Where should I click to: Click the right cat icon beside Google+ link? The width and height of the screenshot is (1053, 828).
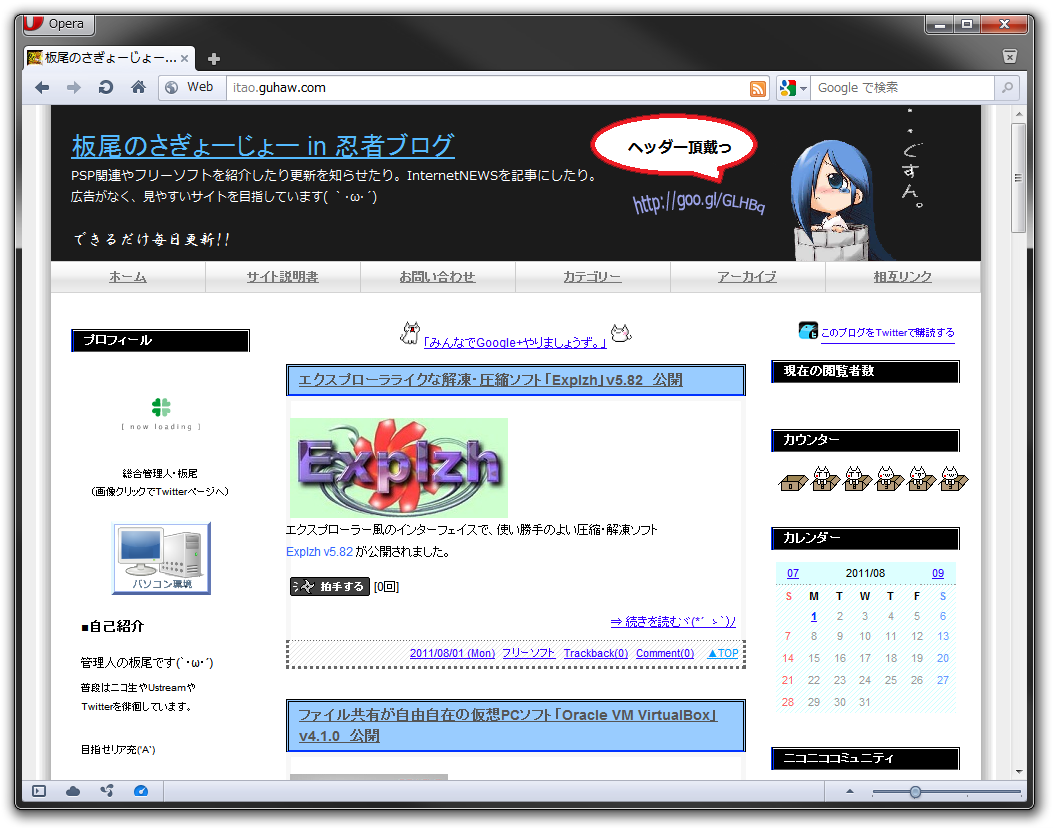(x=621, y=332)
